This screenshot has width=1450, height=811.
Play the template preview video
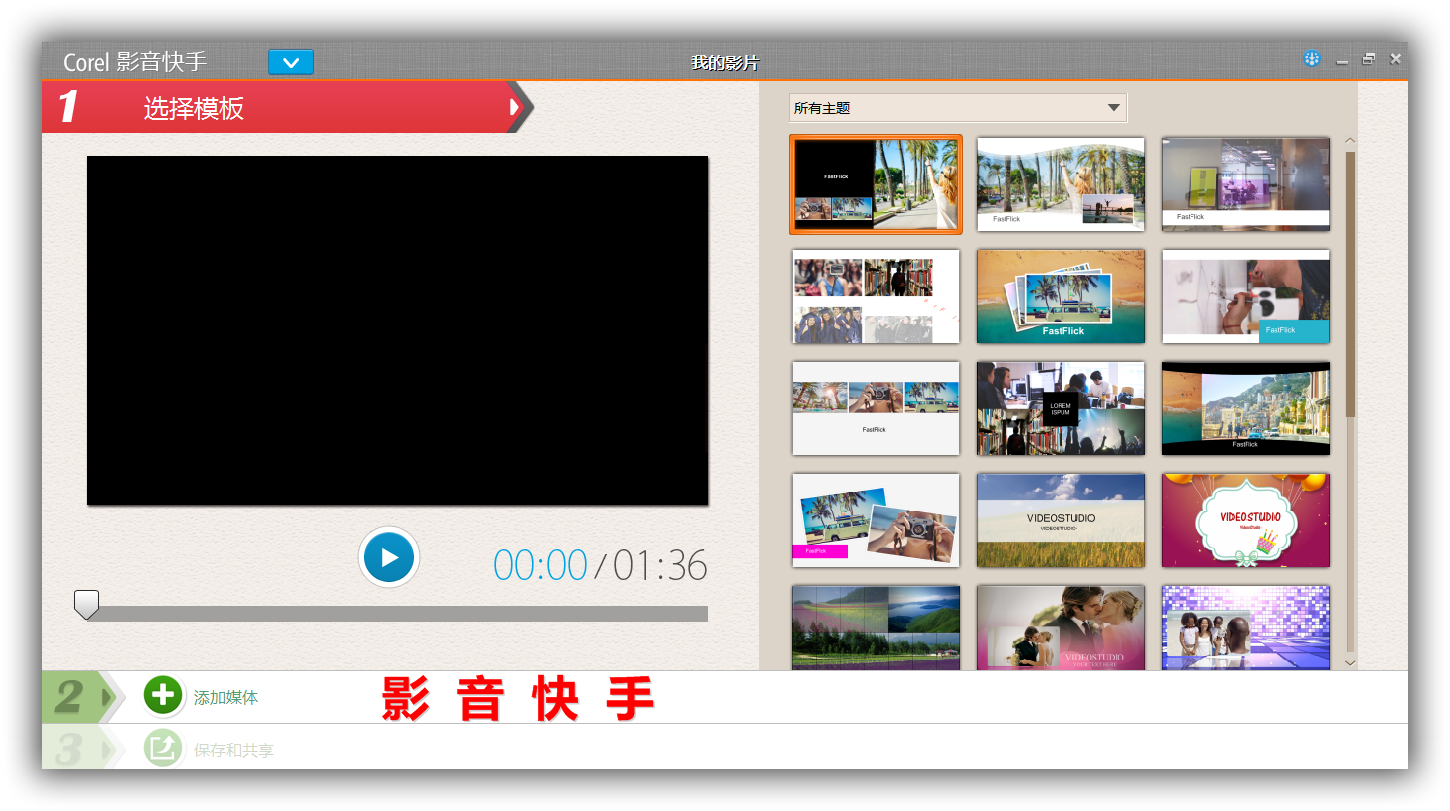click(389, 557)
